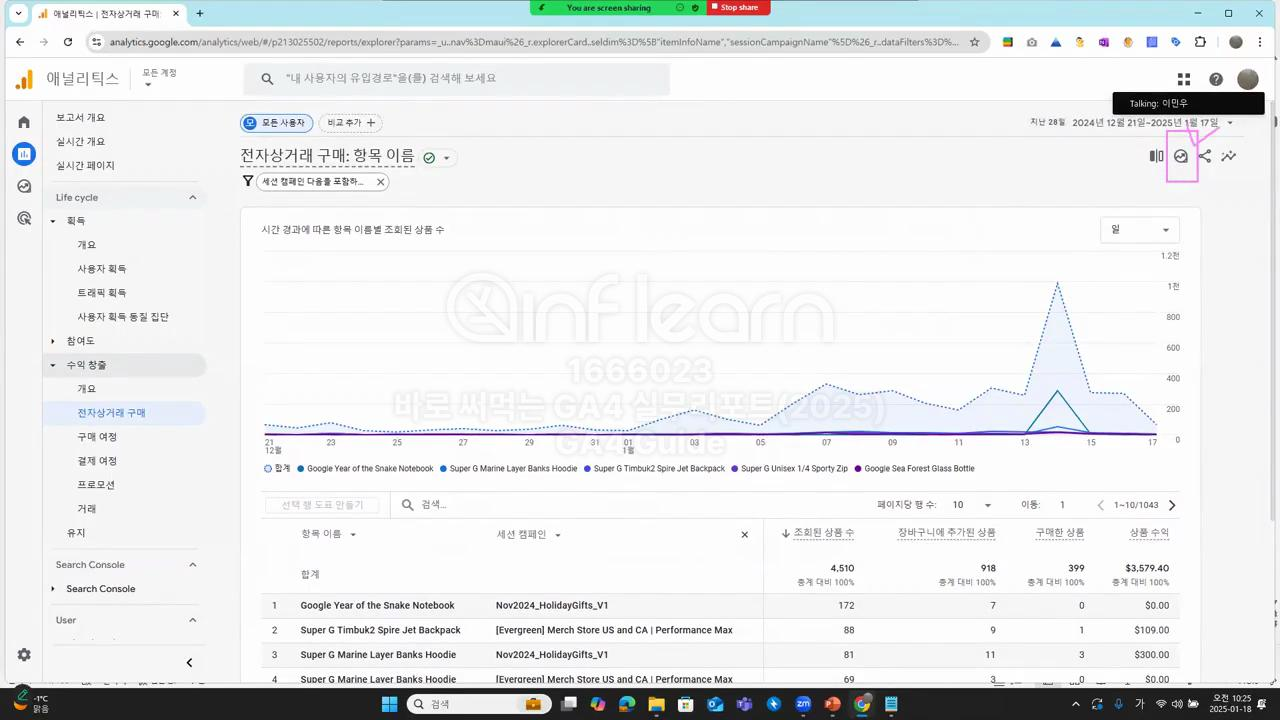Click the camera screenshot extension
Screen dimensions: 1280x720
click(1032, 42)
